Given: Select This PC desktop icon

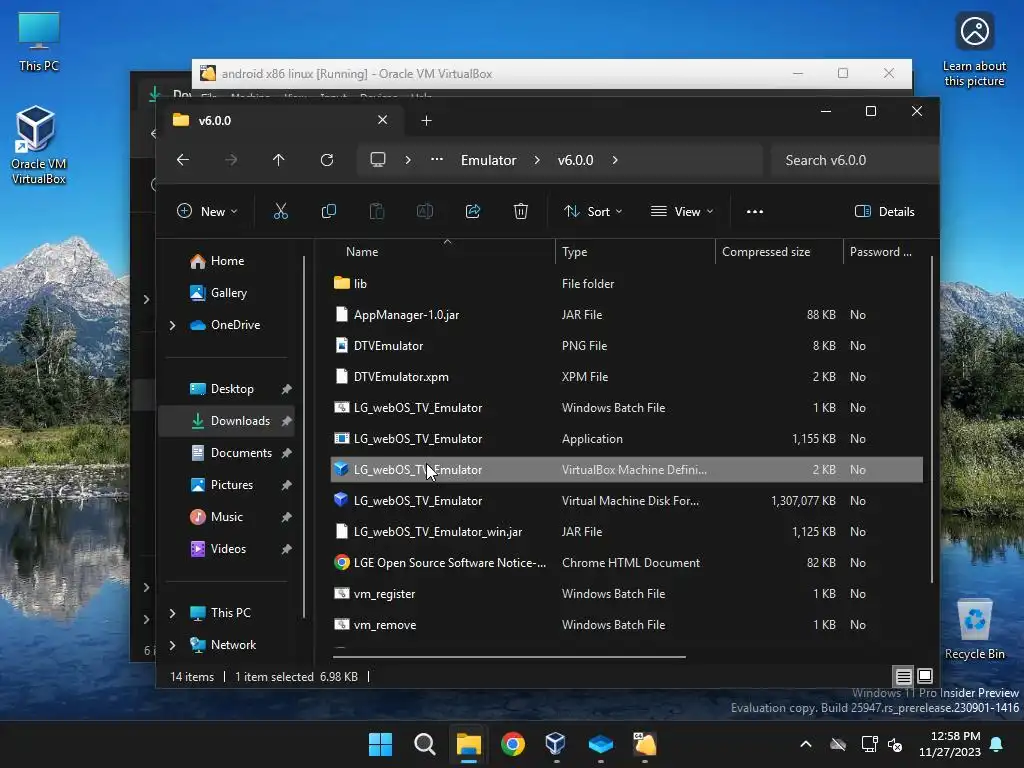Looking at the screenshot, I should tap(39, 41).
